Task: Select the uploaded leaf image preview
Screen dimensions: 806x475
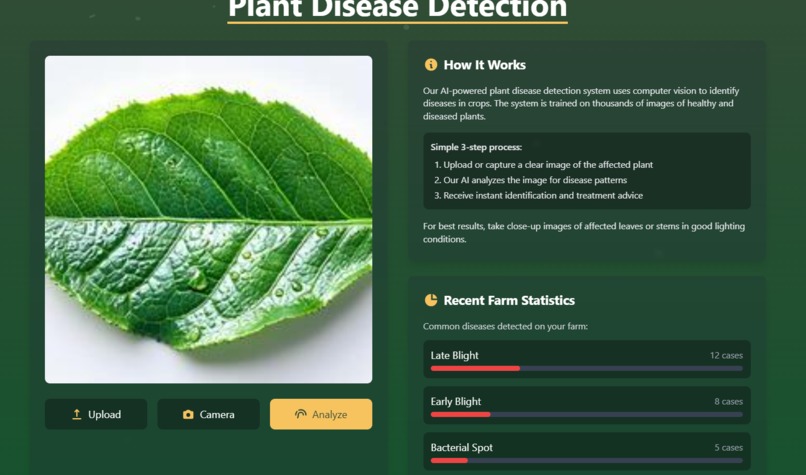Action: (x=209, y=220)
